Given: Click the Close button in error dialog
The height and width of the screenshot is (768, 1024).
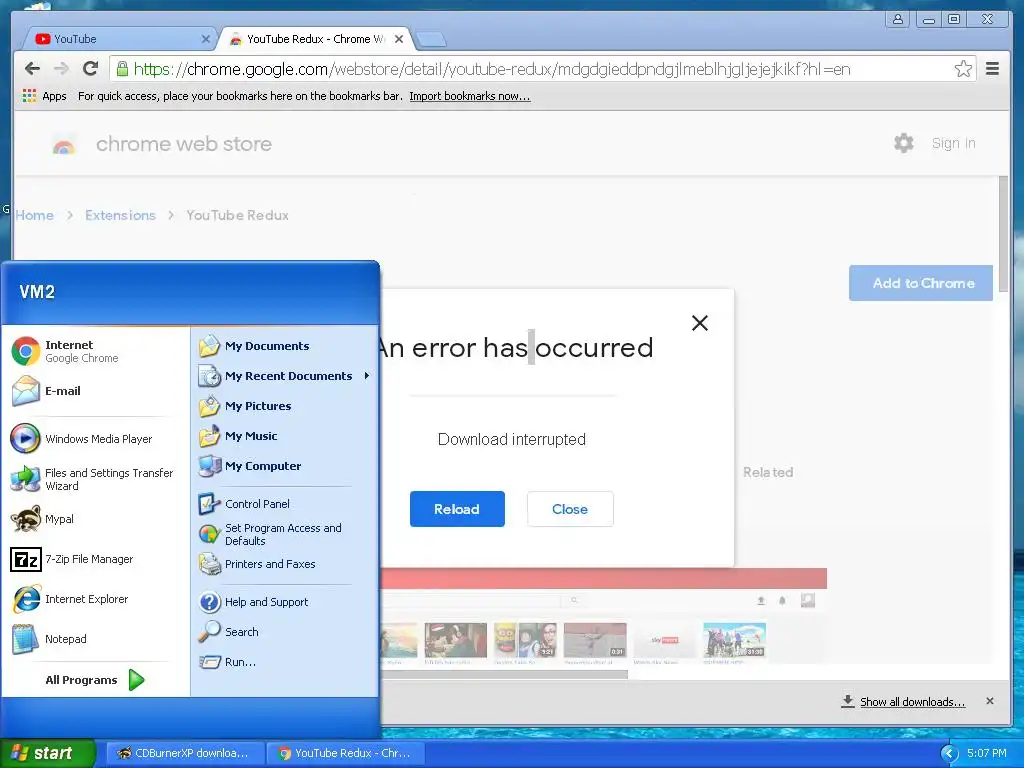Looking at the screenshot, I should 570,509.
